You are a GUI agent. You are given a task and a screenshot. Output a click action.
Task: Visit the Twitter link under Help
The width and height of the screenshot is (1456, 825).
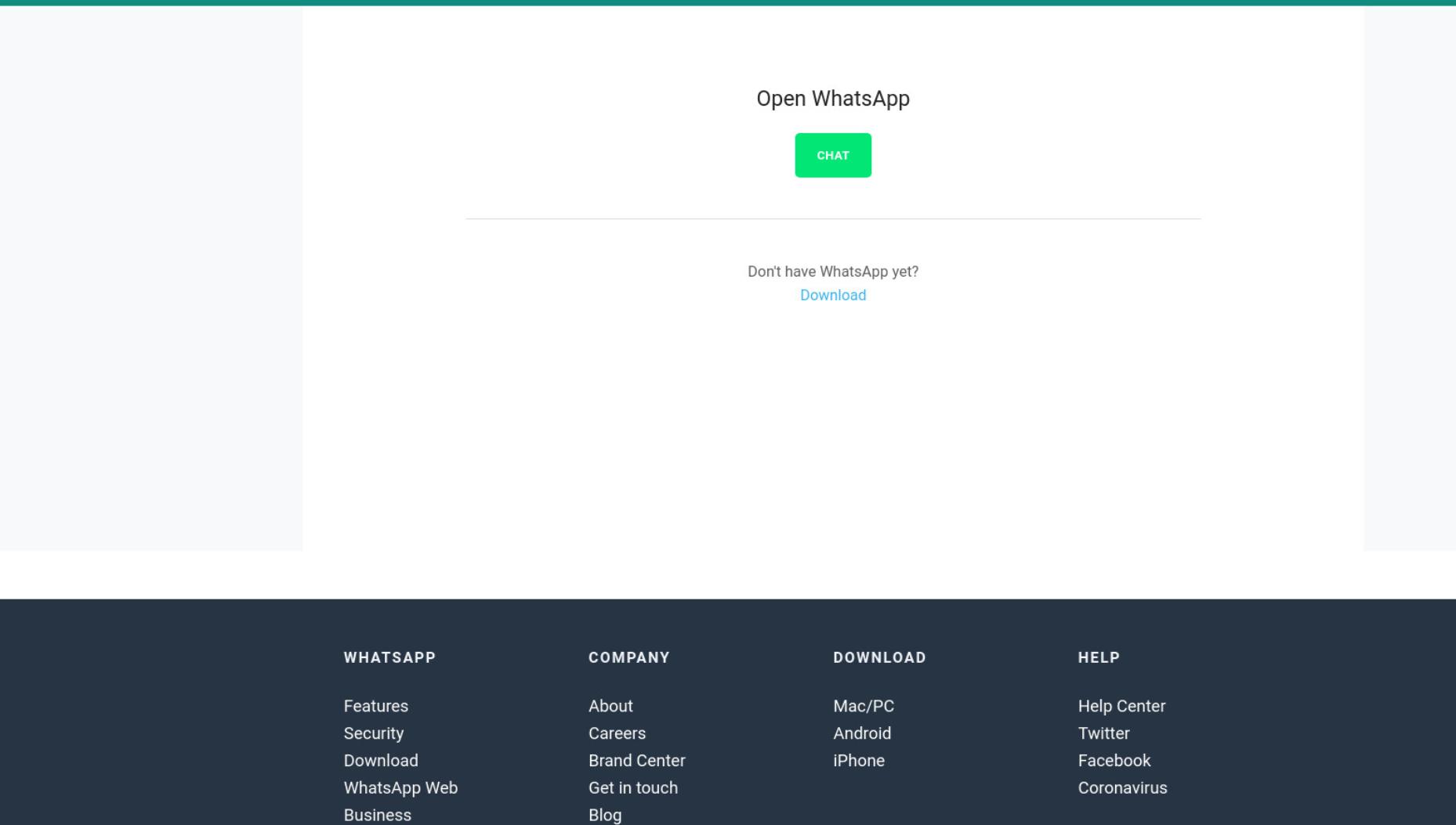[x=1103, y=733]
